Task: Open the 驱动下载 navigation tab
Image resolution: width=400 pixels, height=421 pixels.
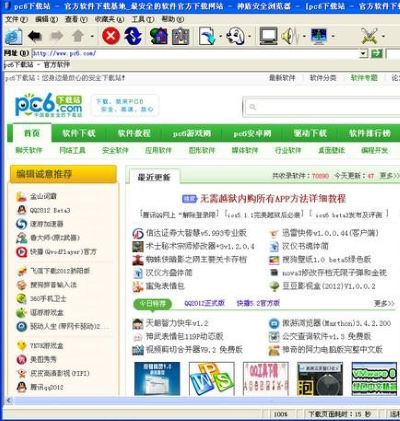Action: 310,133
